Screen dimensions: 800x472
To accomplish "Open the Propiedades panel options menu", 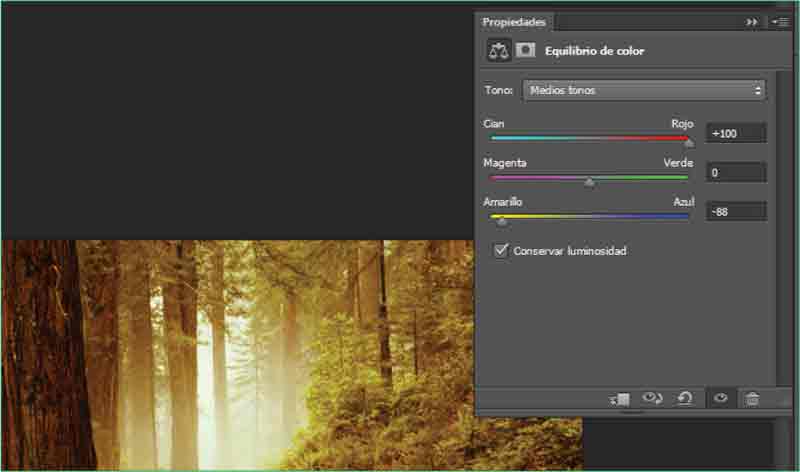I will (780, 21).
